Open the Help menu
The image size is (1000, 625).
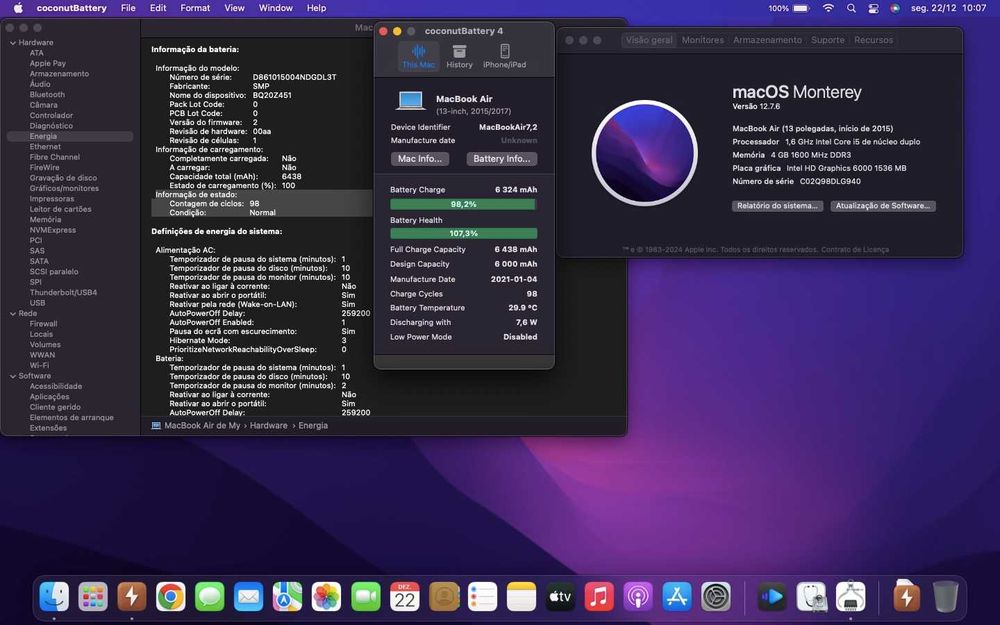[x=316, y=8]
